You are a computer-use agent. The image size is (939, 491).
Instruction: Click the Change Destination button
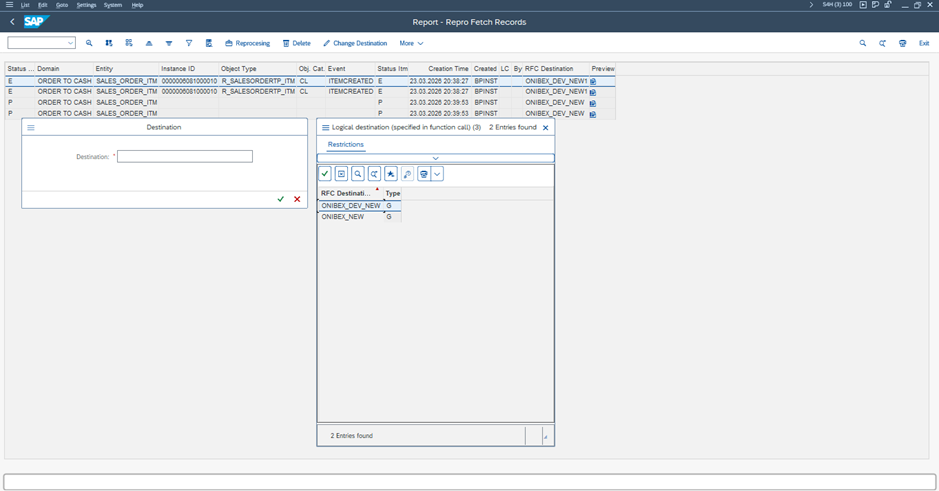pyautogui.click(x=355, y=44)
